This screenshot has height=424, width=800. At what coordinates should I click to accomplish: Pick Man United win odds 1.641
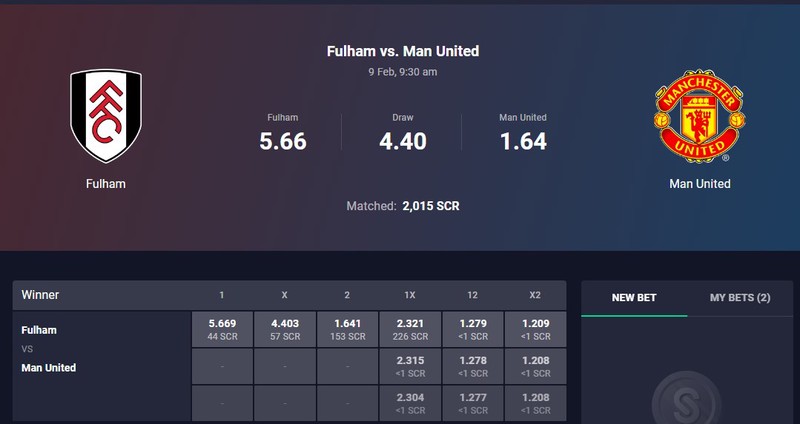click(347, 330)
